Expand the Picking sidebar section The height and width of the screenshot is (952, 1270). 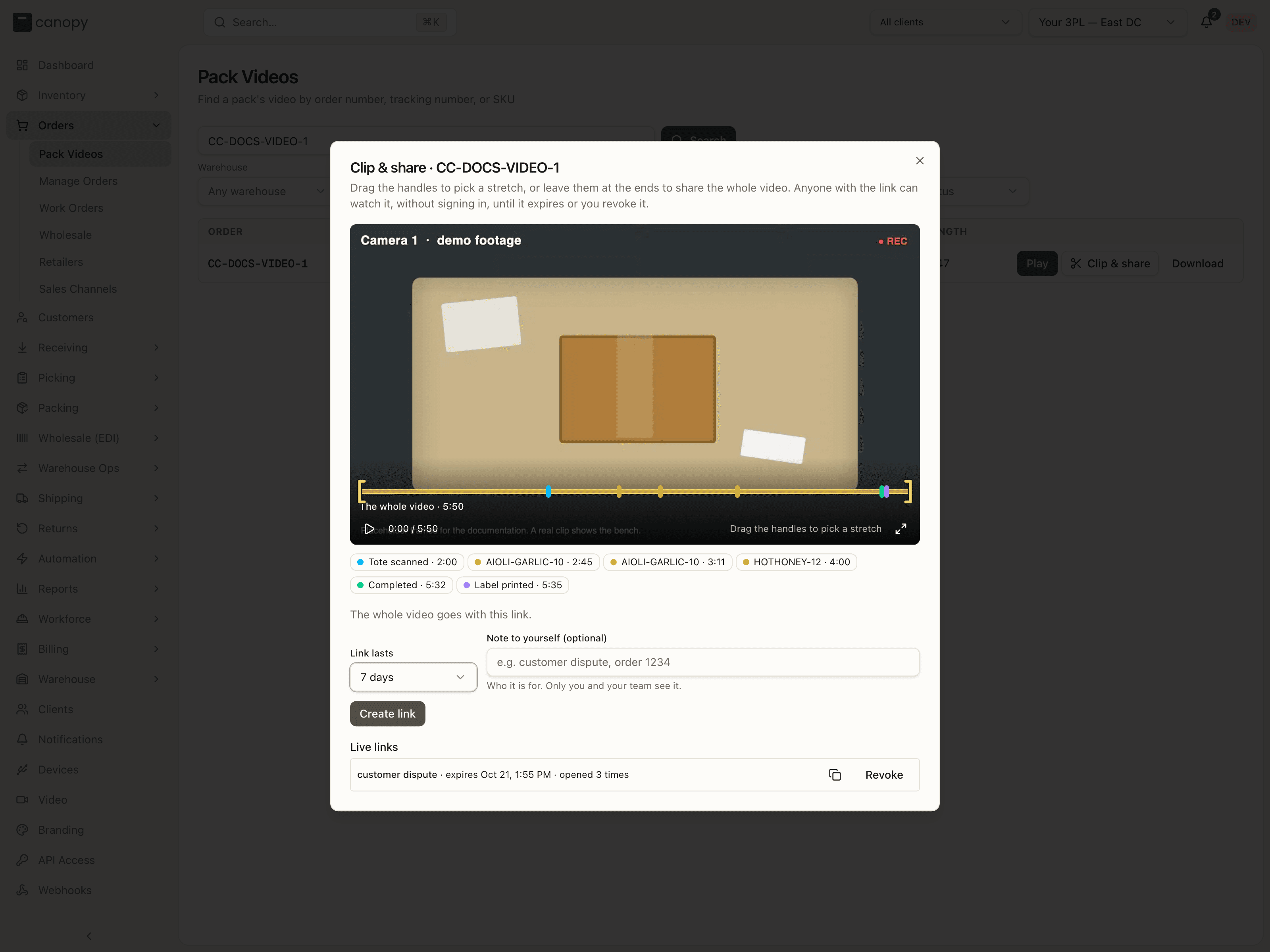click(x=89, y=378)
